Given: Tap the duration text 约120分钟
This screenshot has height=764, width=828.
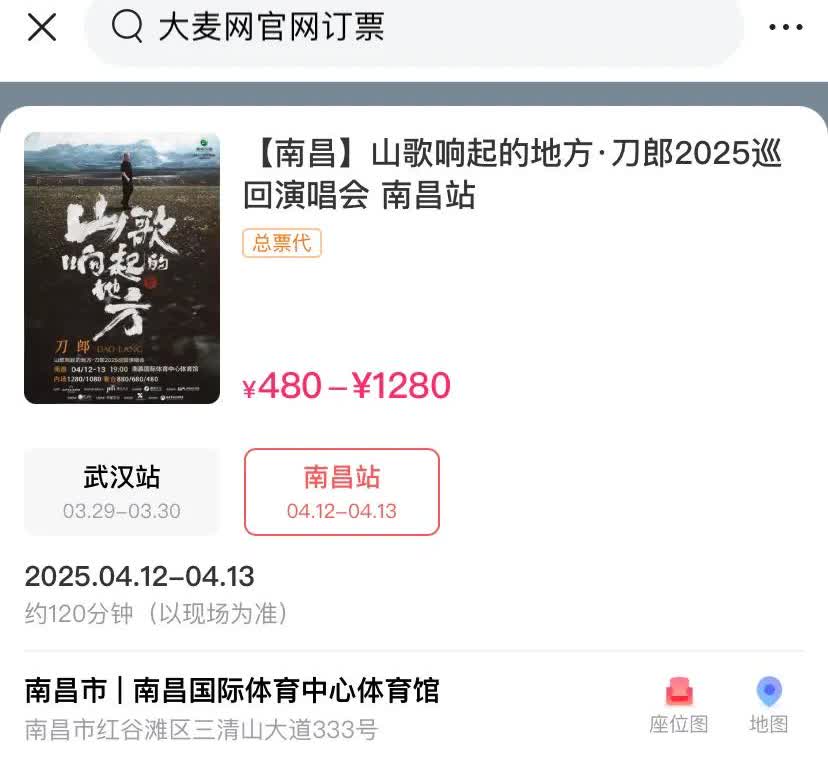Looking at the screenshot, I should pos(79,614).
